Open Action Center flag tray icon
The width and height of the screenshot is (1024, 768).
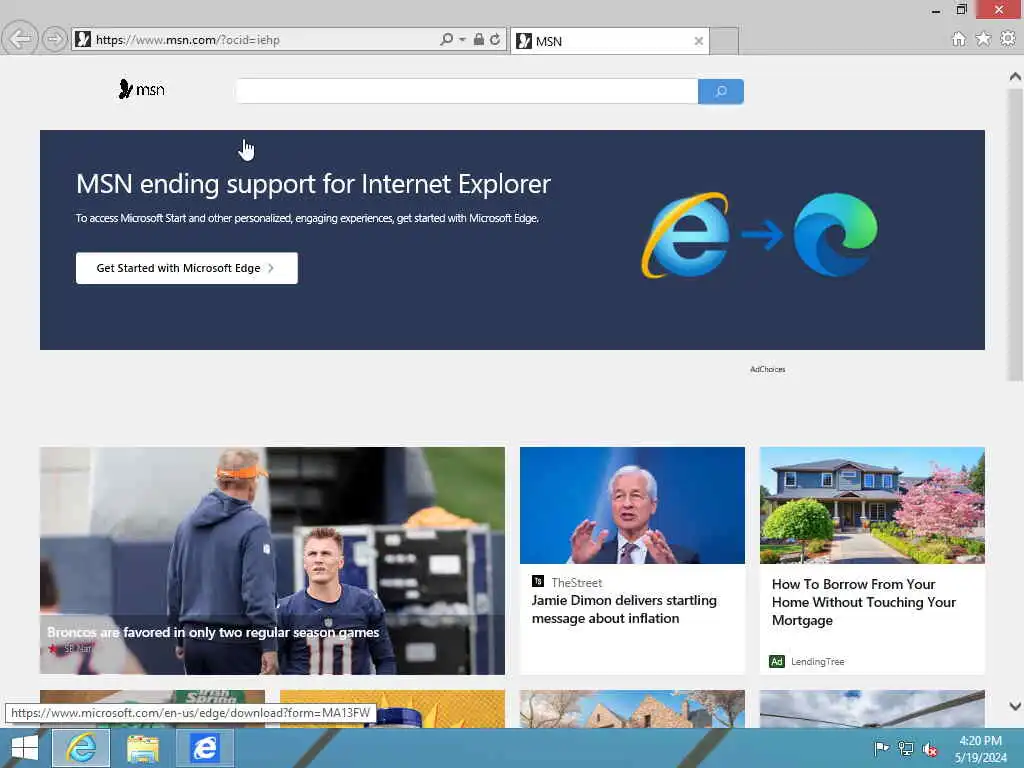(881, 748)
